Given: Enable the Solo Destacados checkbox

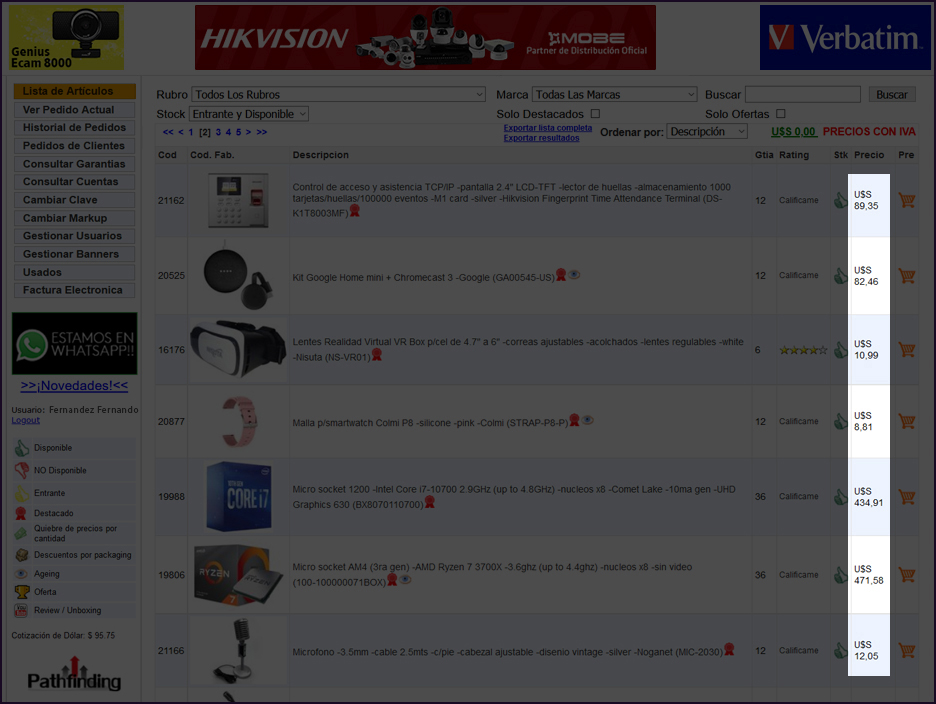Looking at the screenshot, I should 595,114.
